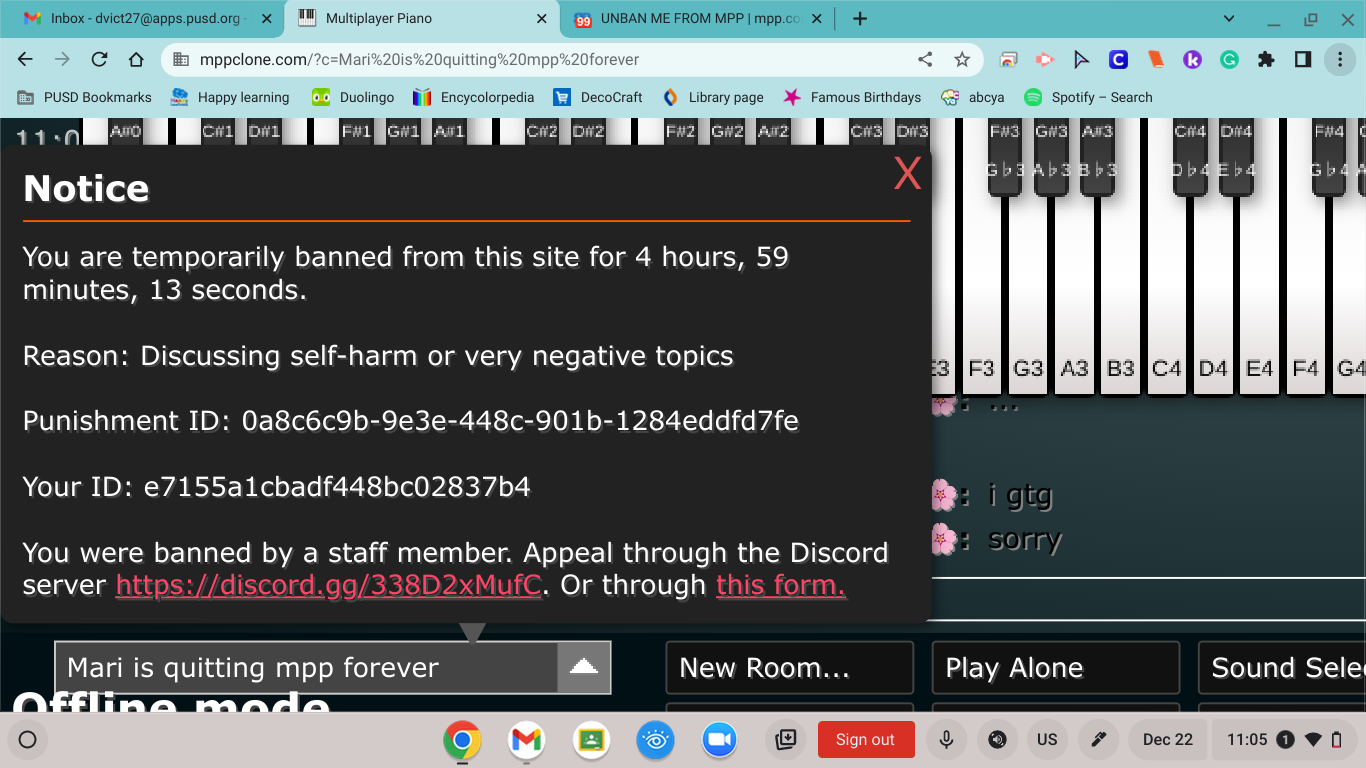The width and height of the screenshot is (1366, 768).
Task: Toggle microphone in the shelf
Action: [945, 740]
